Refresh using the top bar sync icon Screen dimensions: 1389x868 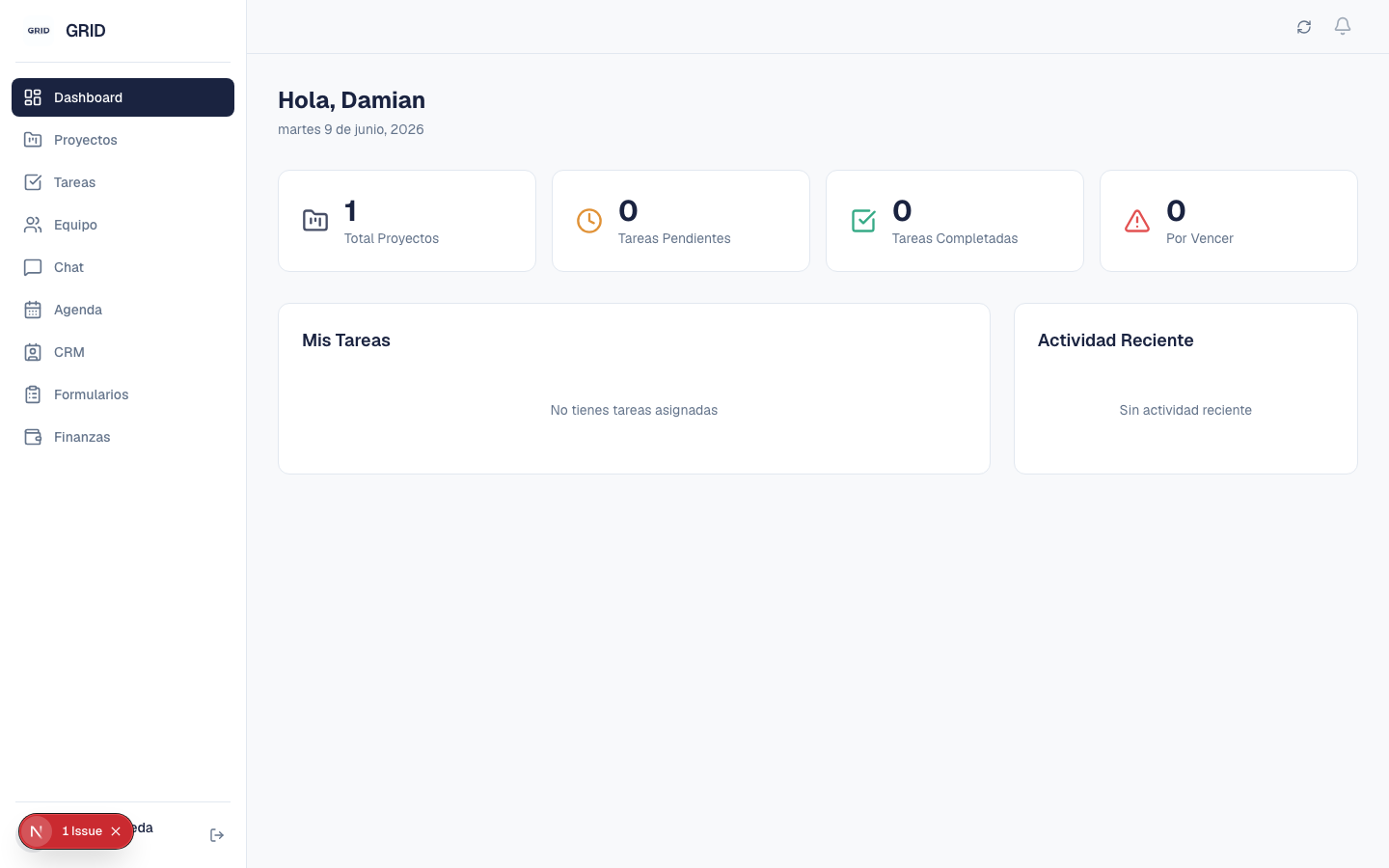point(1304,27)
